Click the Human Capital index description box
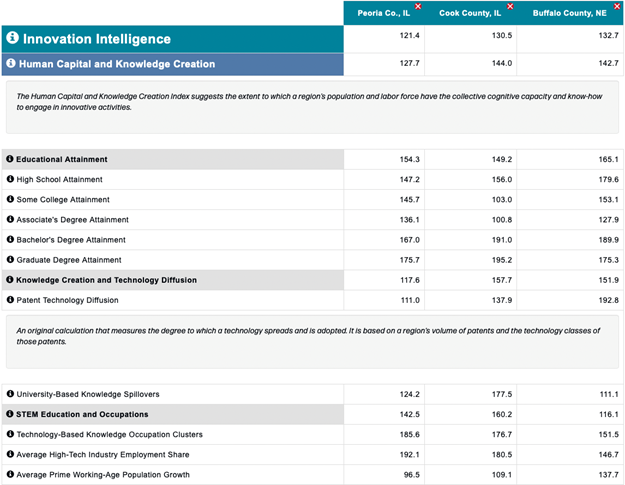The image size is (625, 485). [312, 107]
